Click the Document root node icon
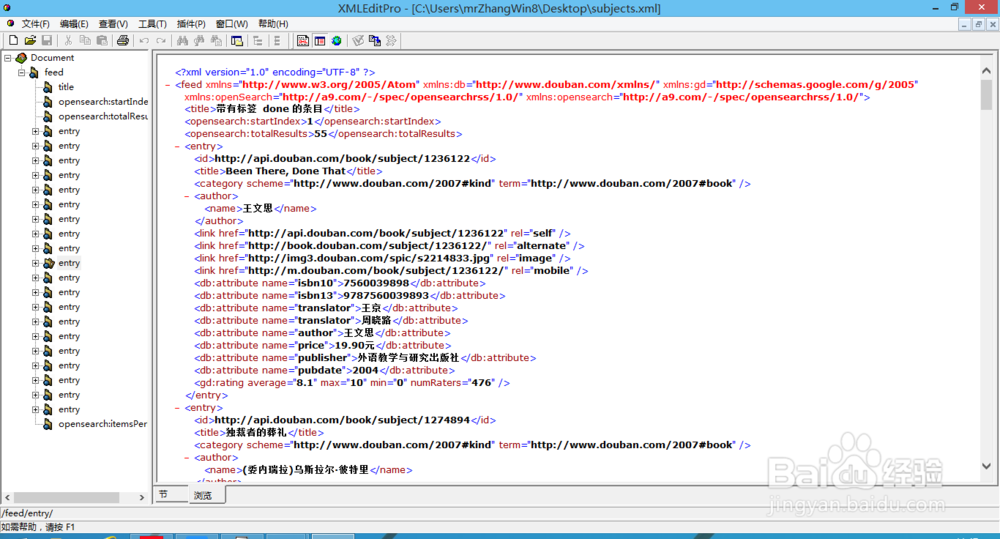This screenshot has width=1000, height=539. click(x=21, y=57)
